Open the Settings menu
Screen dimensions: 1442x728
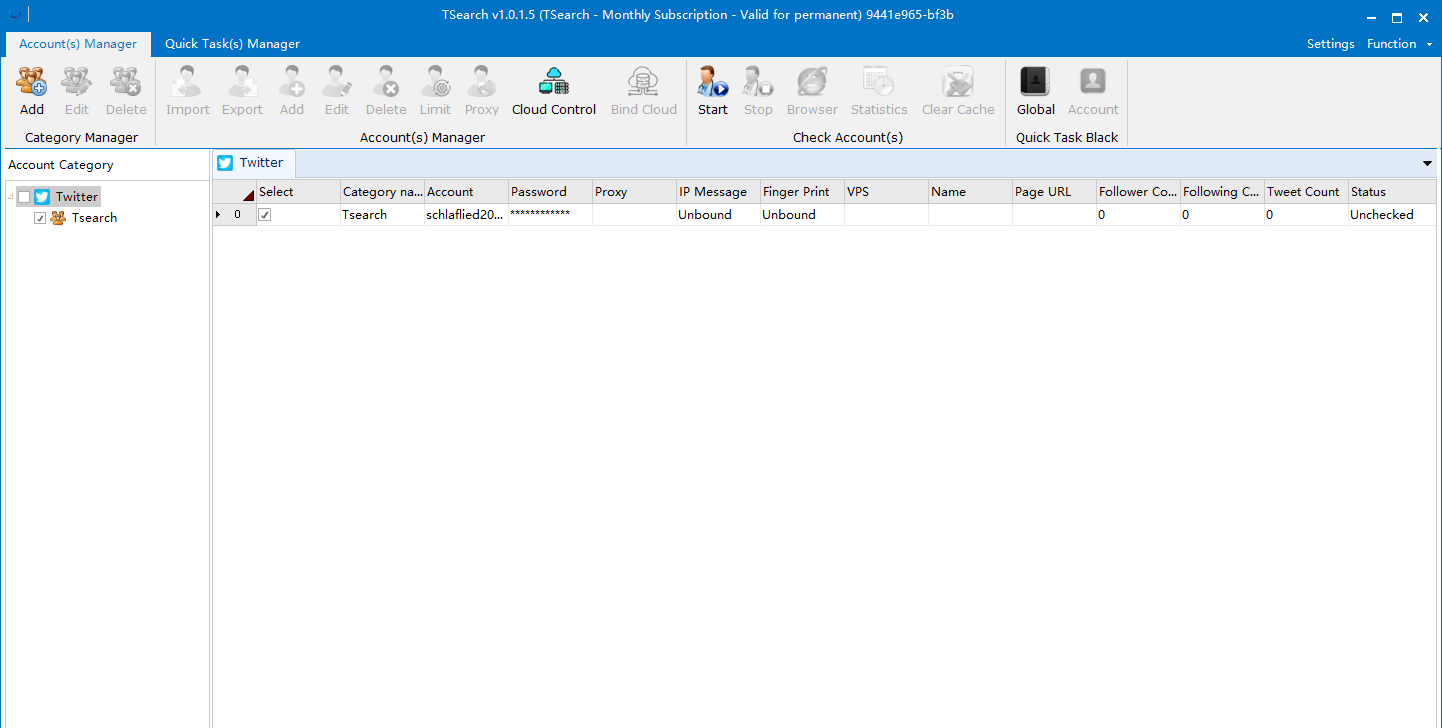pos(1330,44)
